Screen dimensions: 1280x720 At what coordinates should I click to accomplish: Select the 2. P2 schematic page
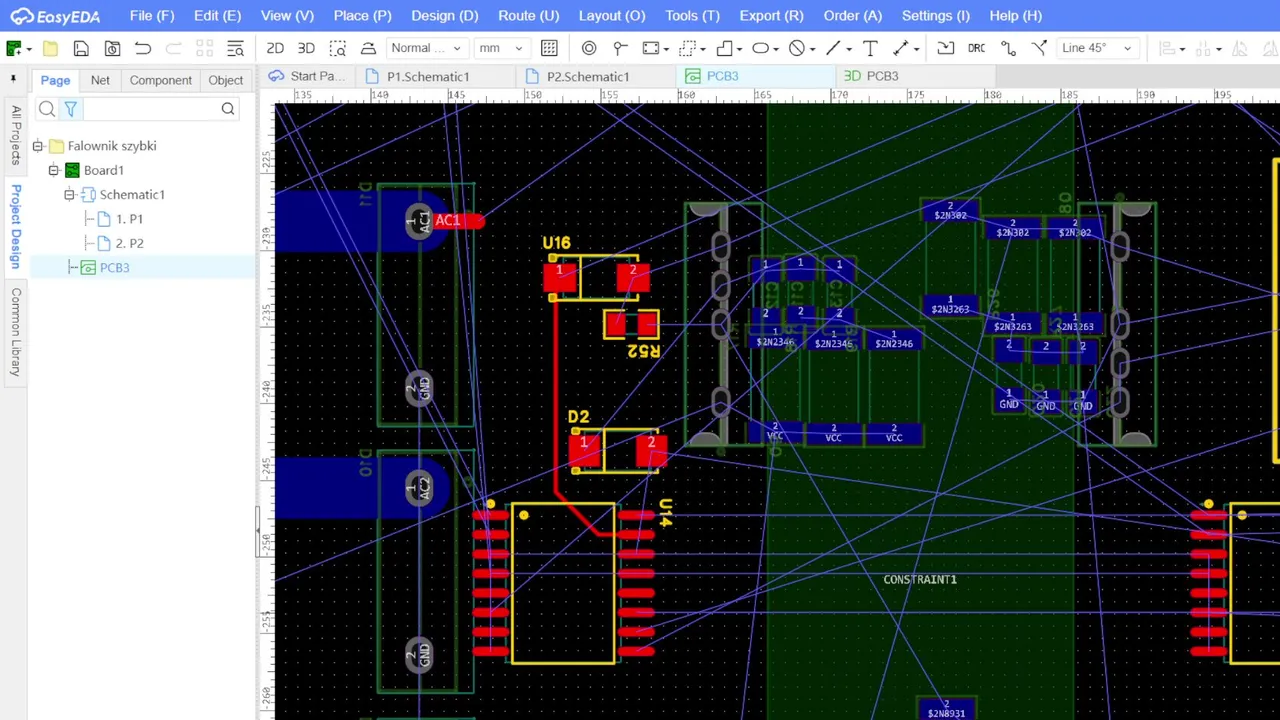click(129, 243)
